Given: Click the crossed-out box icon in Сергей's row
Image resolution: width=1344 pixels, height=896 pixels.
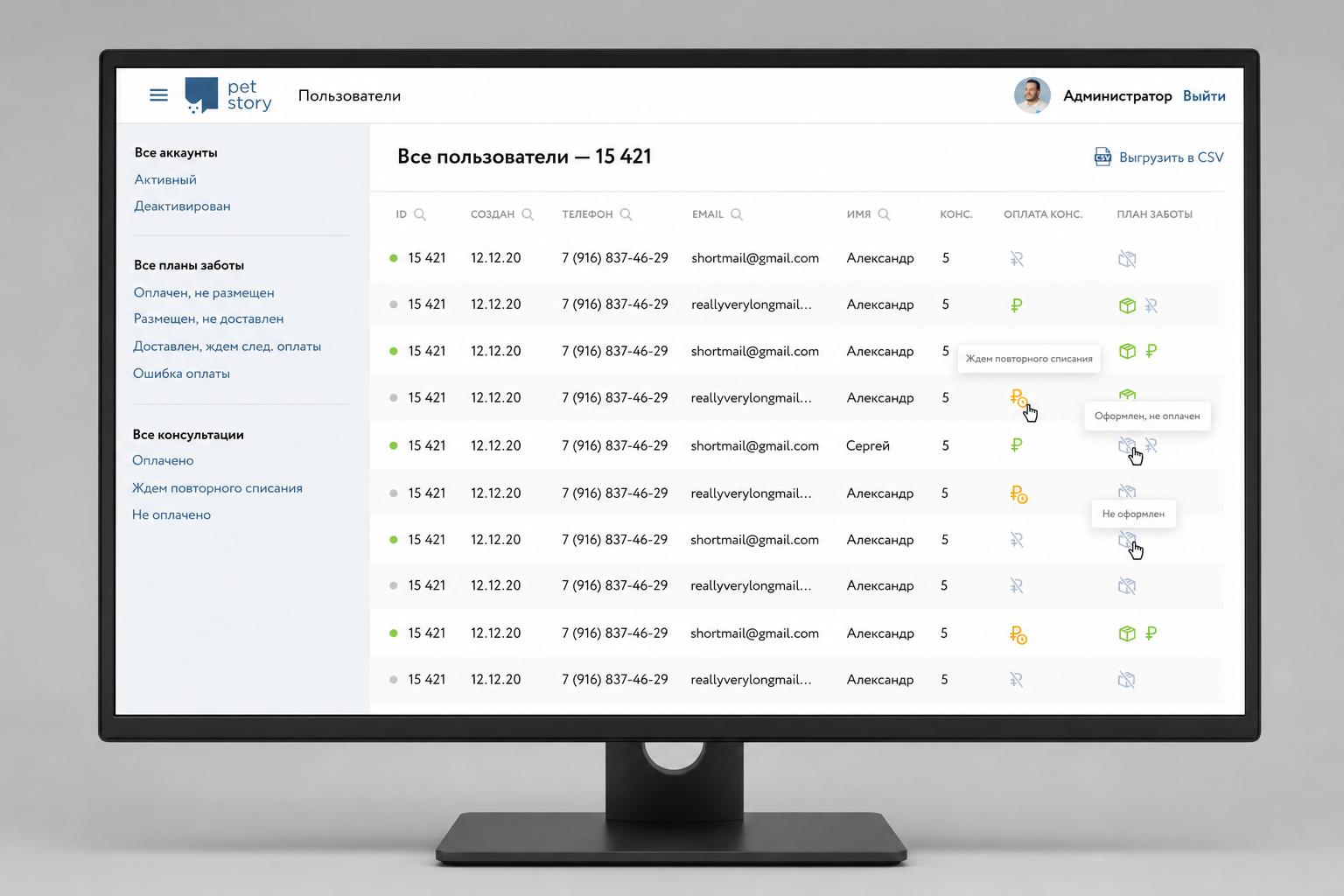Looking at the screenshot, I should click(1127, 445).
